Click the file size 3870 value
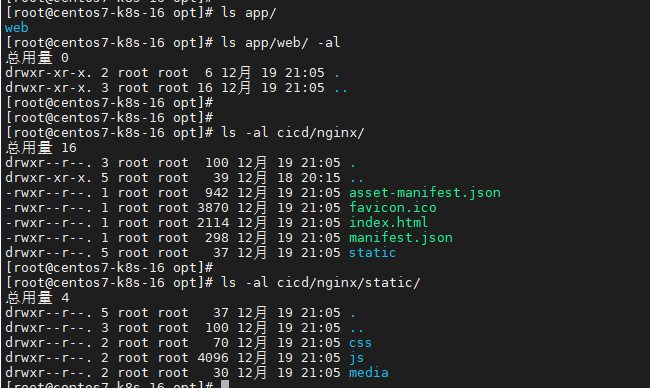This screenshot has width=650, height=388. click(213, 208)
